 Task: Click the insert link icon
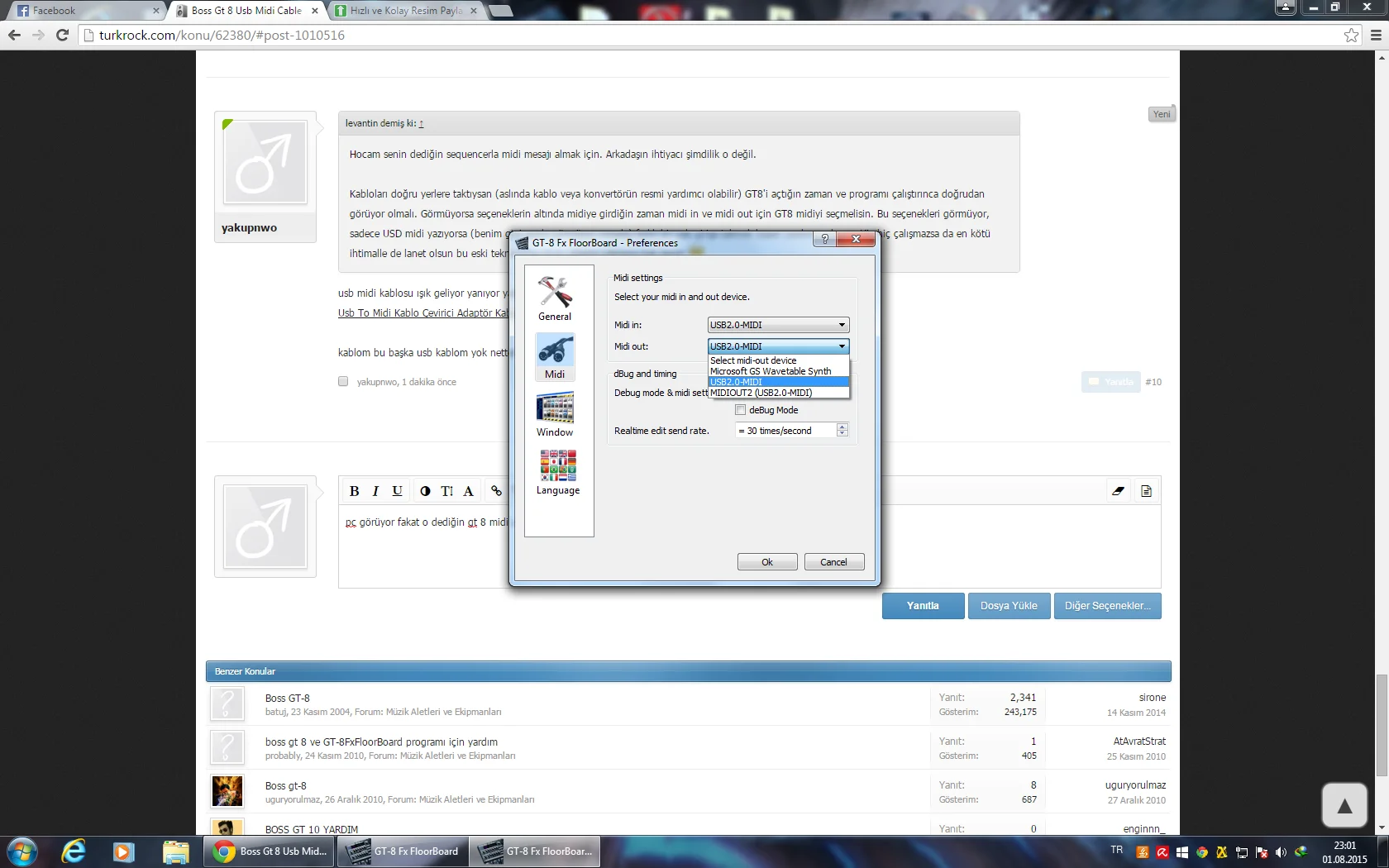tap(496, 491)
